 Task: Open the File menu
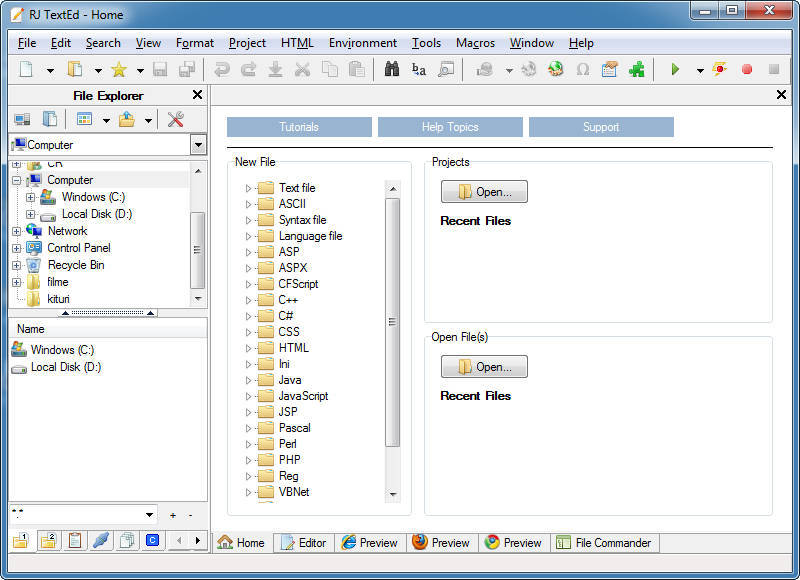tap(27, 43)
